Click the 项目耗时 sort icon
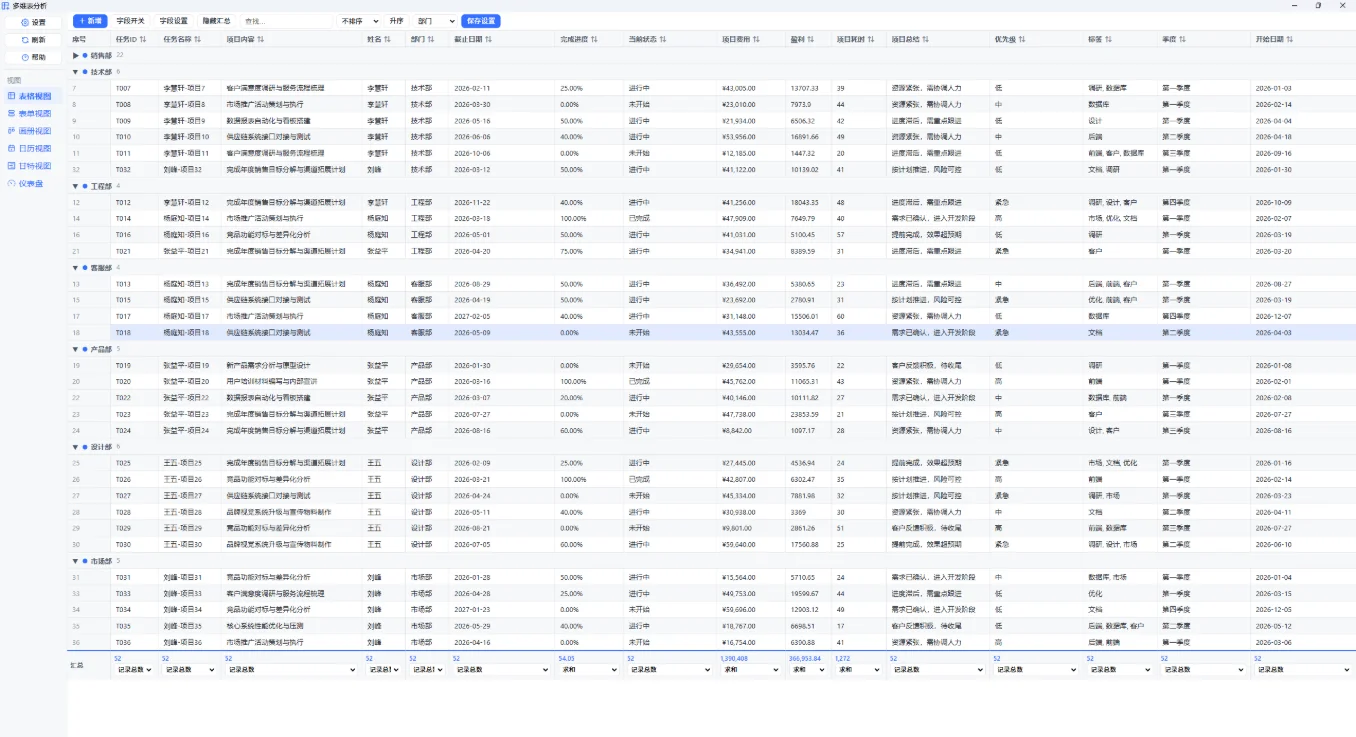 (x=871, y=39)
